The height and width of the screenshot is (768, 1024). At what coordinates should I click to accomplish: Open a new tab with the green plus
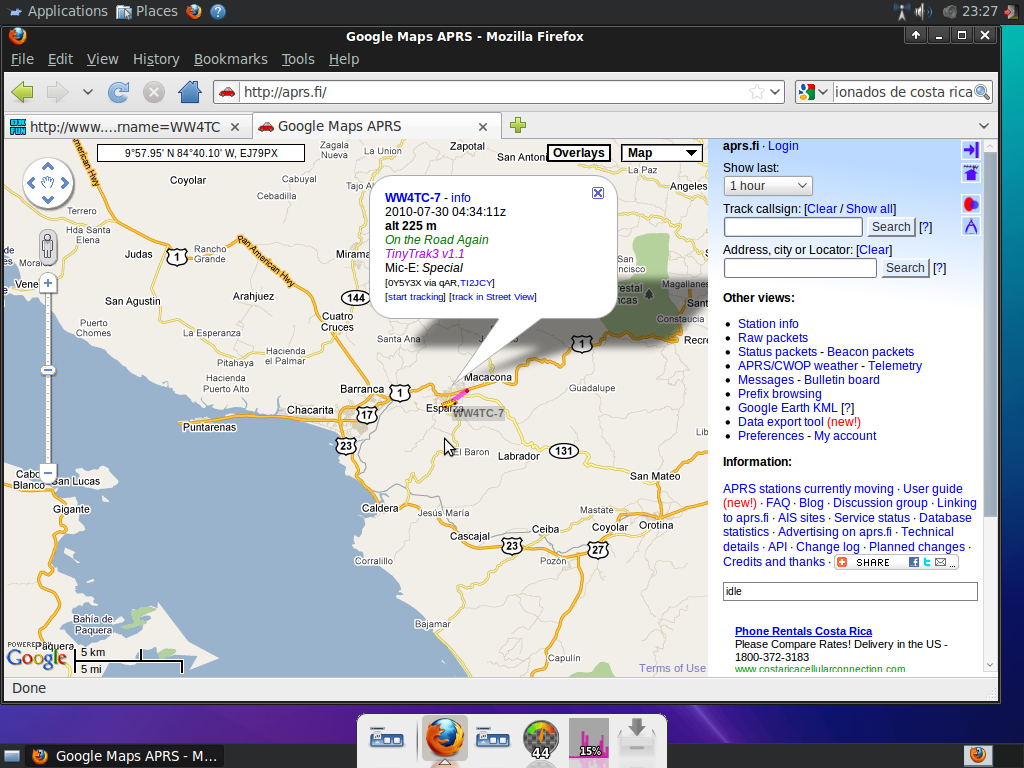(518, 125)
